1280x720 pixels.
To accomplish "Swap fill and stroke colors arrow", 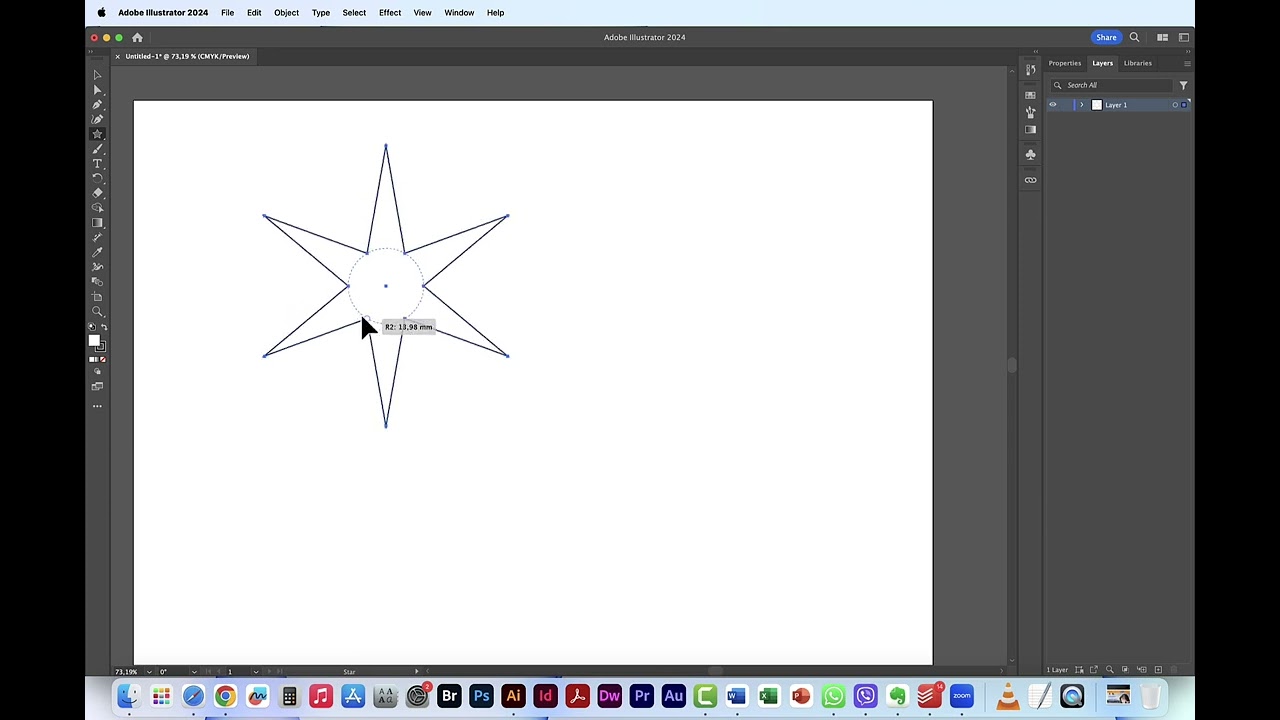I will pos(104,328).
